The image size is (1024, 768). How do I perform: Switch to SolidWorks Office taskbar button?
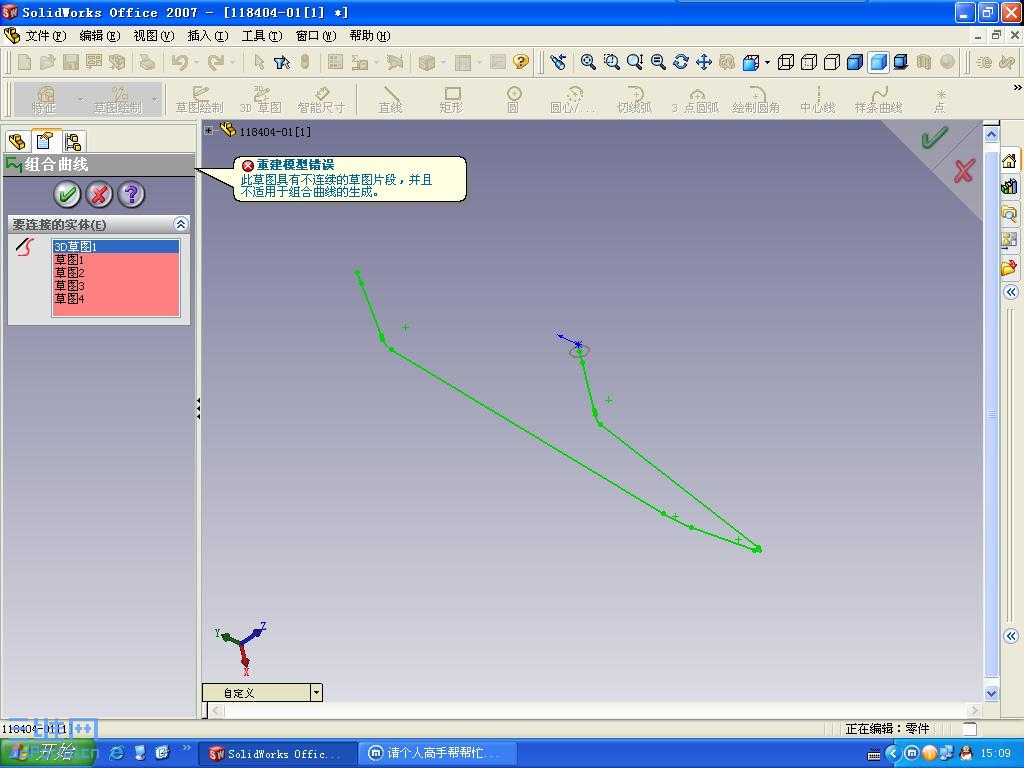[278, 754]
